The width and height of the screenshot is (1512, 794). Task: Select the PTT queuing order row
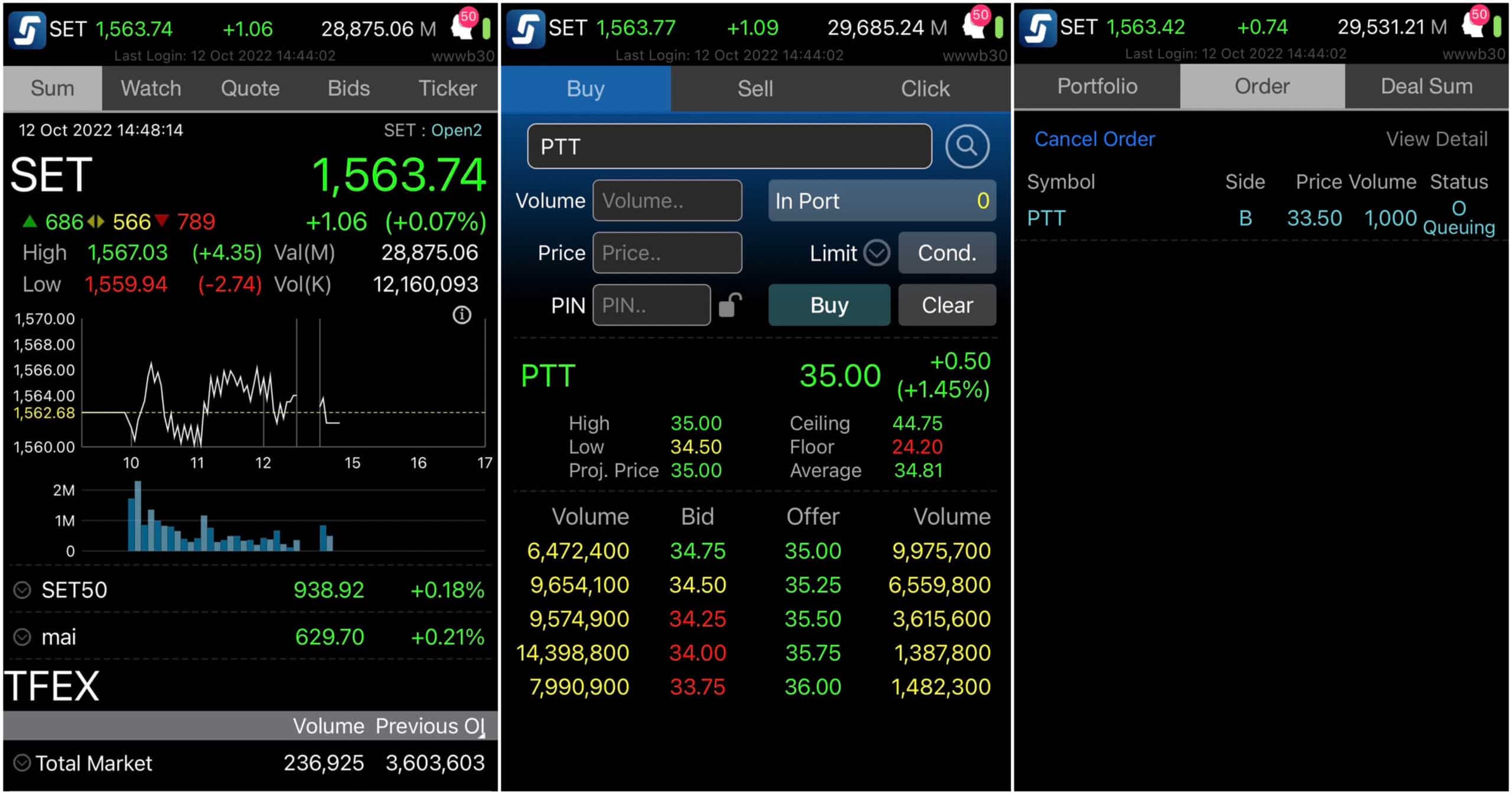1261,218
